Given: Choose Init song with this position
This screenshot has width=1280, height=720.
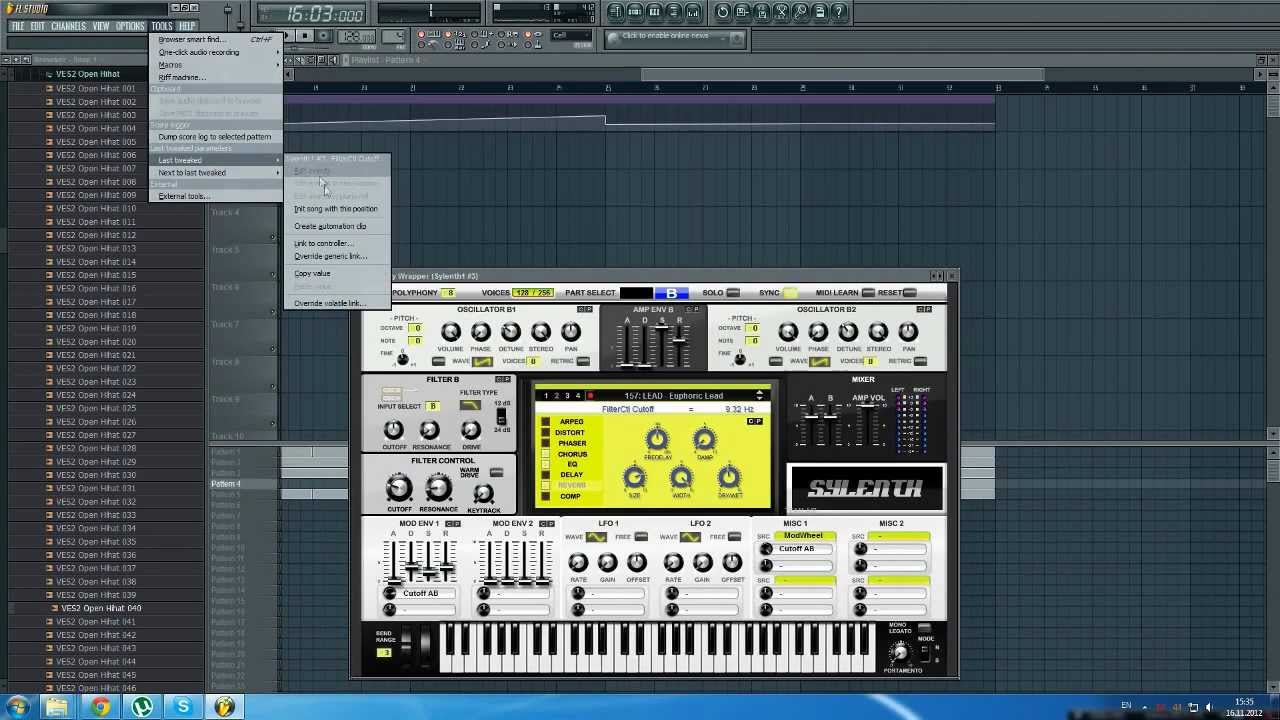Looking at the screenshot, I should coord(336,209).
